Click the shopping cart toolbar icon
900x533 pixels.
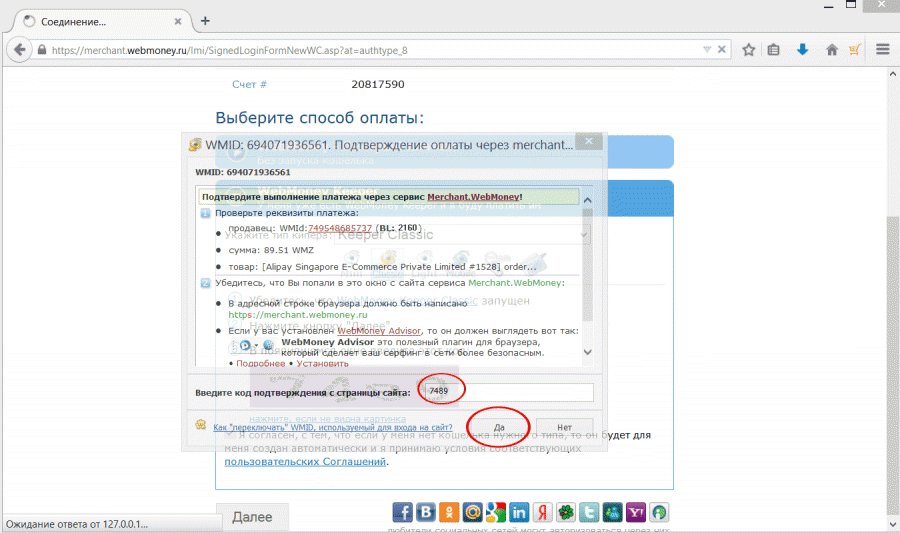[855, 50]
